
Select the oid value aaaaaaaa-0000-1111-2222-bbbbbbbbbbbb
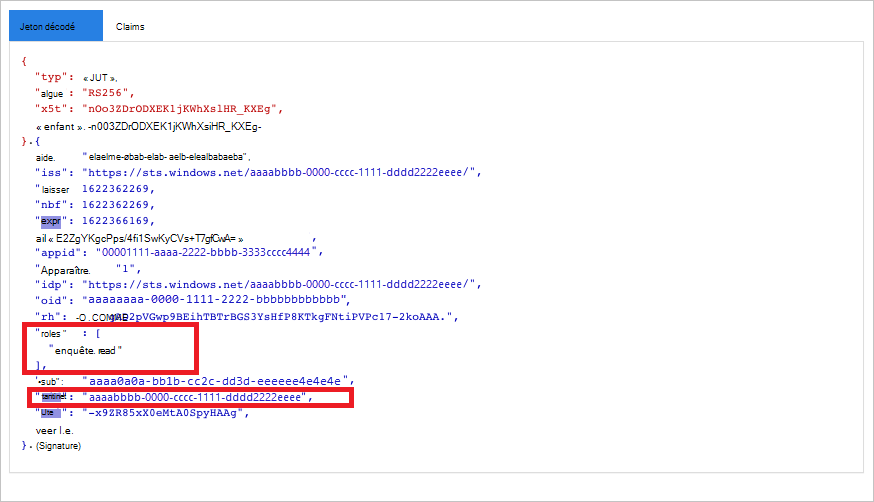click(213, 300)
